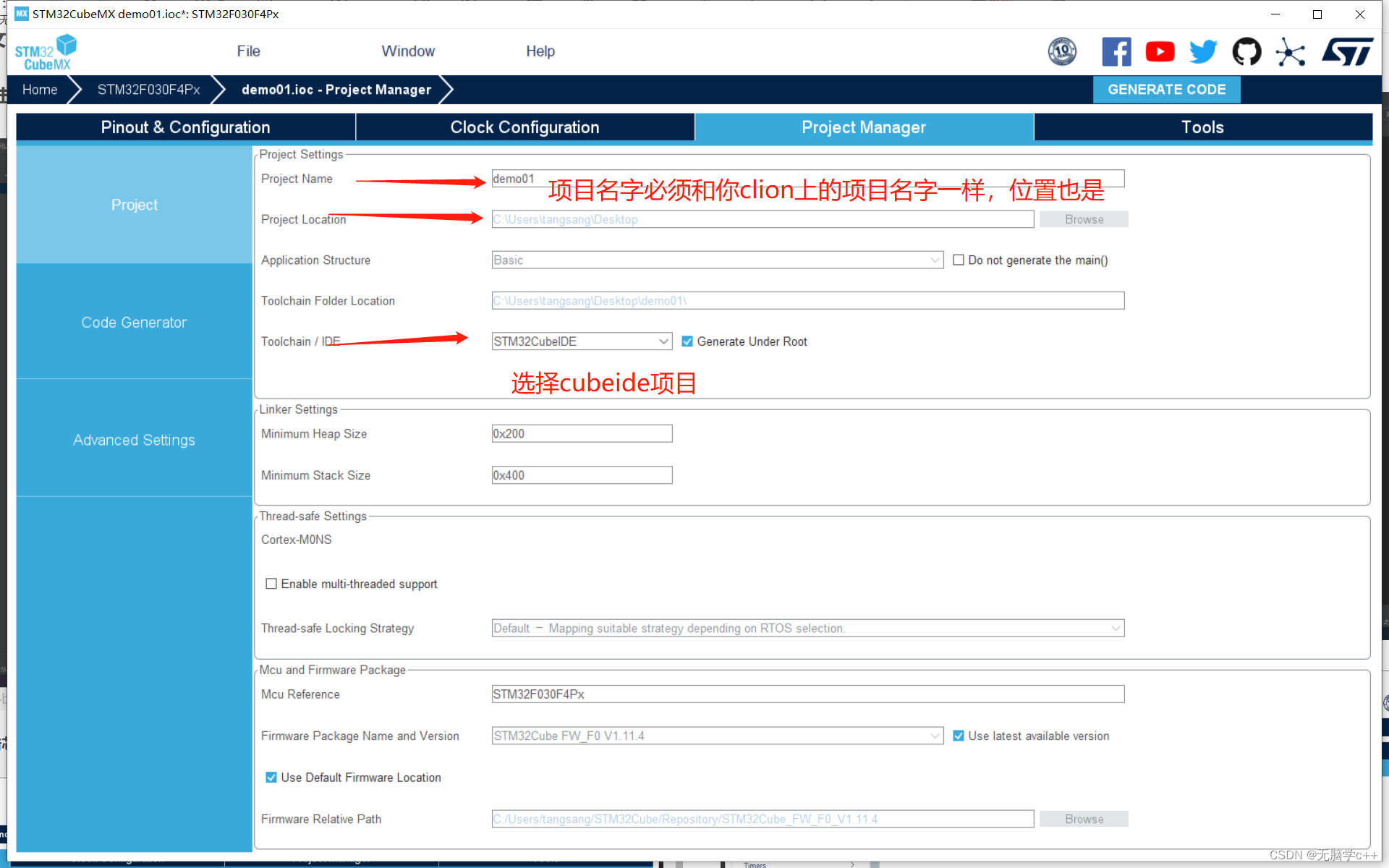
Task: Open the Window menu
Action: [x=408, y=51]
